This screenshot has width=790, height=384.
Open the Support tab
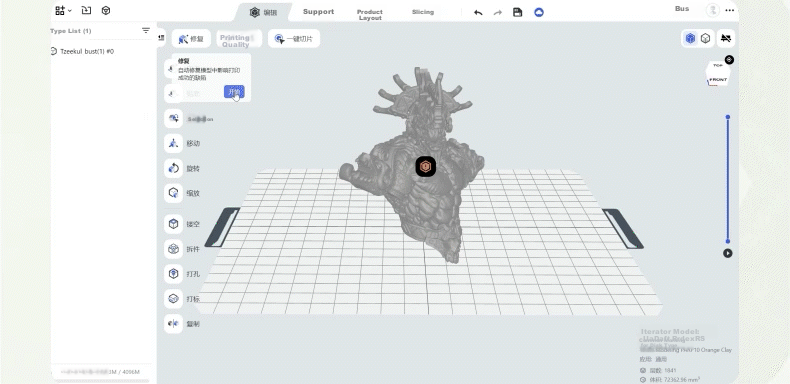(x=318, y=12)
